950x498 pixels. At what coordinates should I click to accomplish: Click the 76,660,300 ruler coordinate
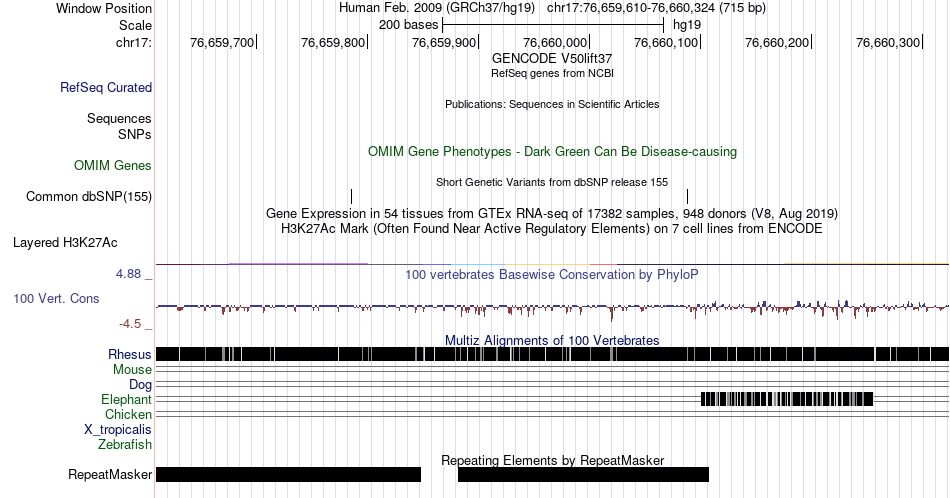point(888,42)
